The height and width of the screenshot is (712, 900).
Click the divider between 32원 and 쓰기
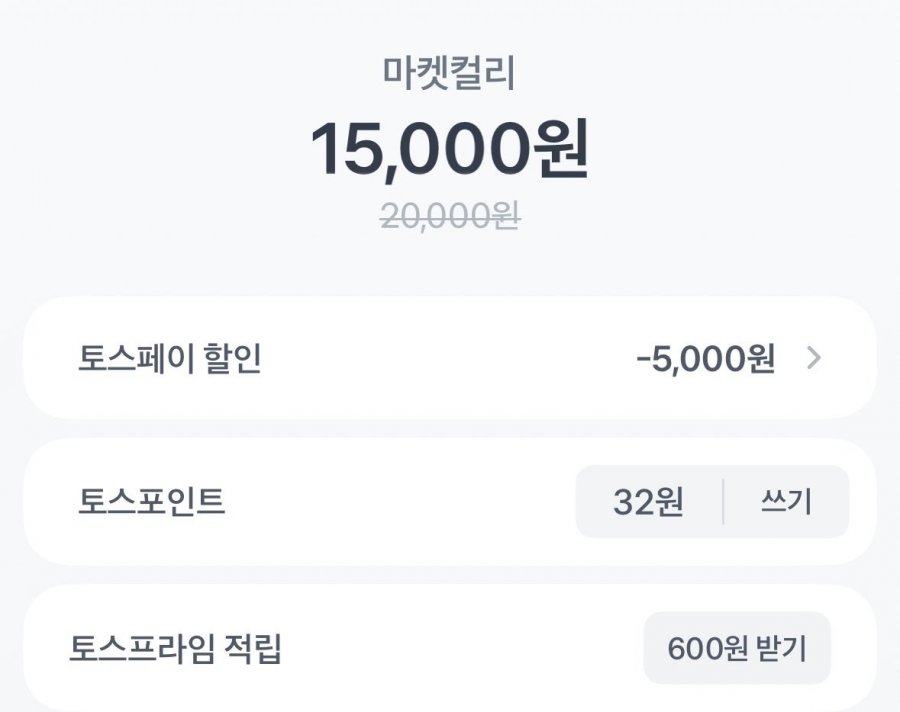coord(723,502)
